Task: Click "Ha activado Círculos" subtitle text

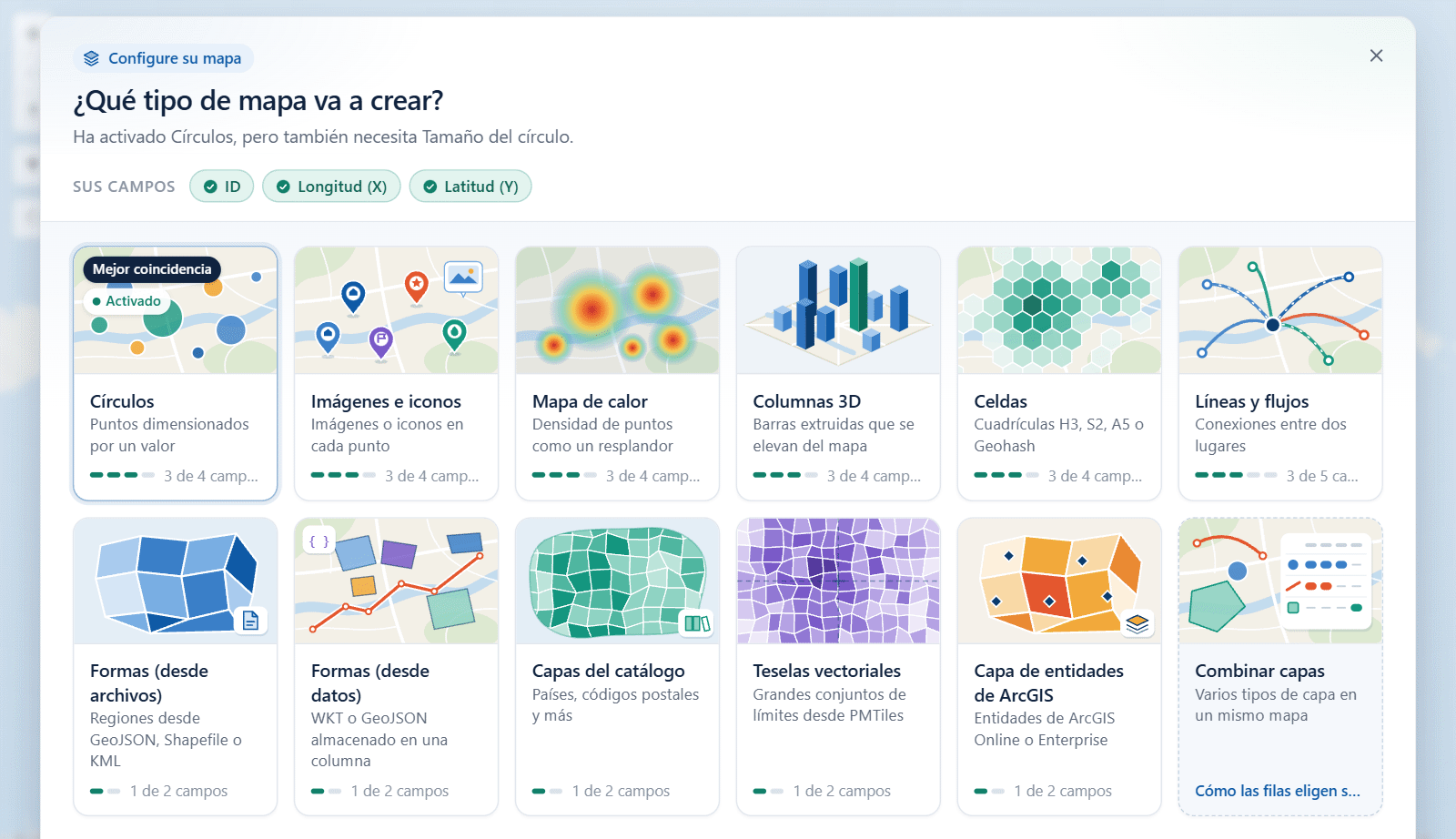Action: click(323, 137)
